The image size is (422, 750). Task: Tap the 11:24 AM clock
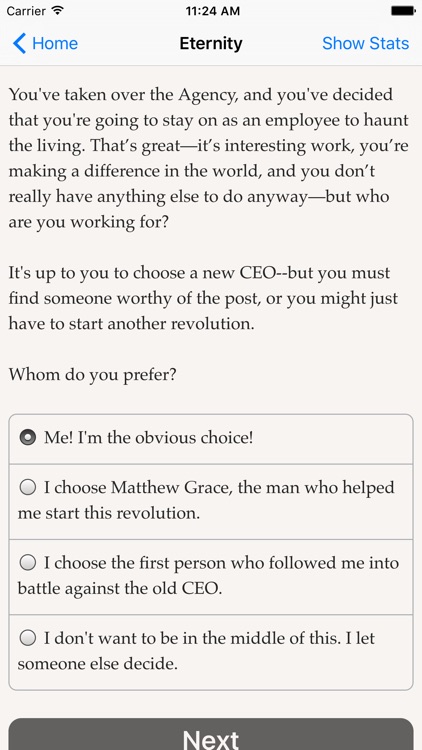tap(212, 11)
